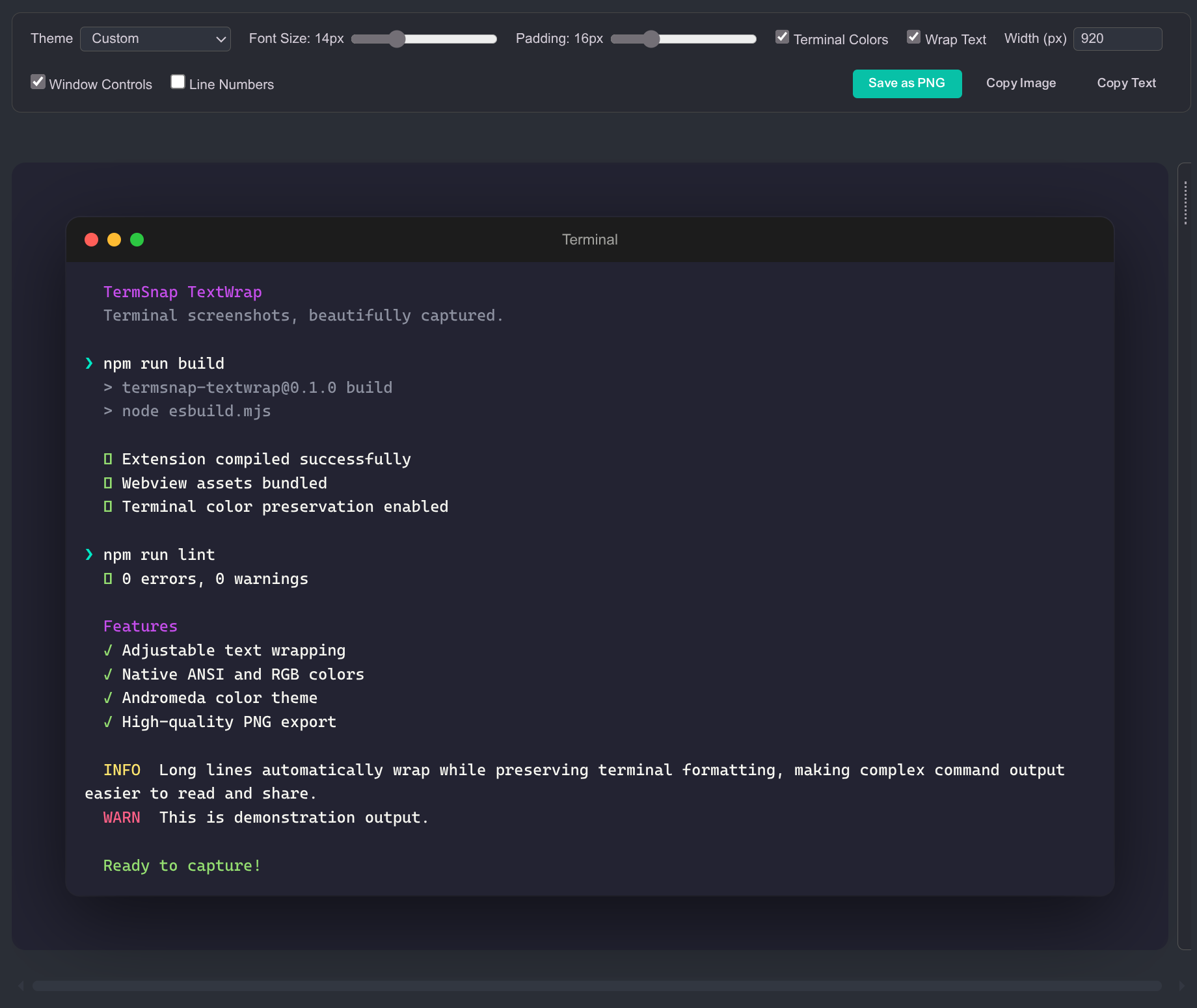The width and height of the screenshot is (1197, 1008).
Task: Click the right arrow of horizontal scrollbar
Action: tap(1181, 986)
